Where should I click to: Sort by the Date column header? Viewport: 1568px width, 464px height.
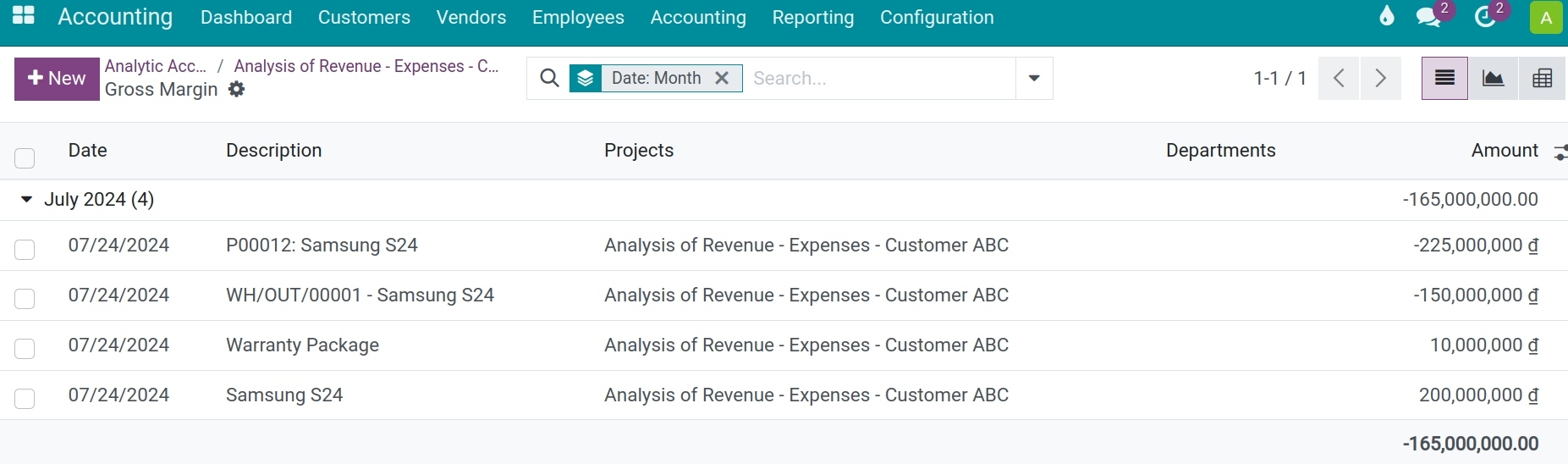[x=87, y=151]
